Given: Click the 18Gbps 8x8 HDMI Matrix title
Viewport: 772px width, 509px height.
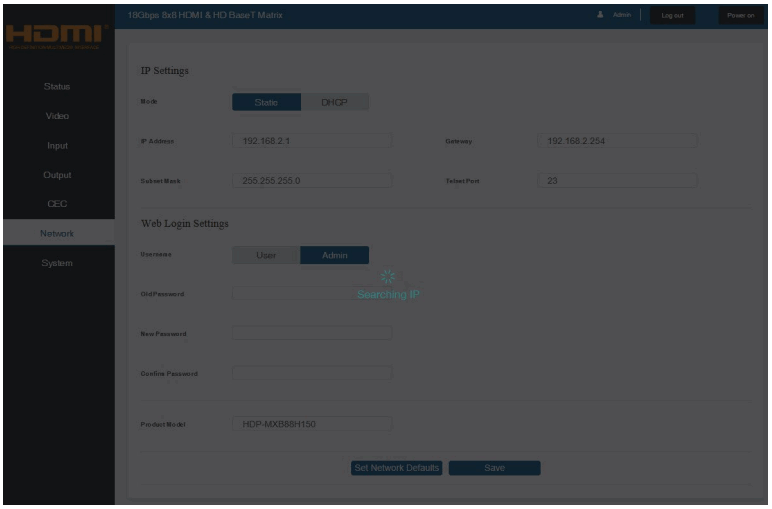Looking at the screenshot, I should pyautogui.click(x=205, y=15).
